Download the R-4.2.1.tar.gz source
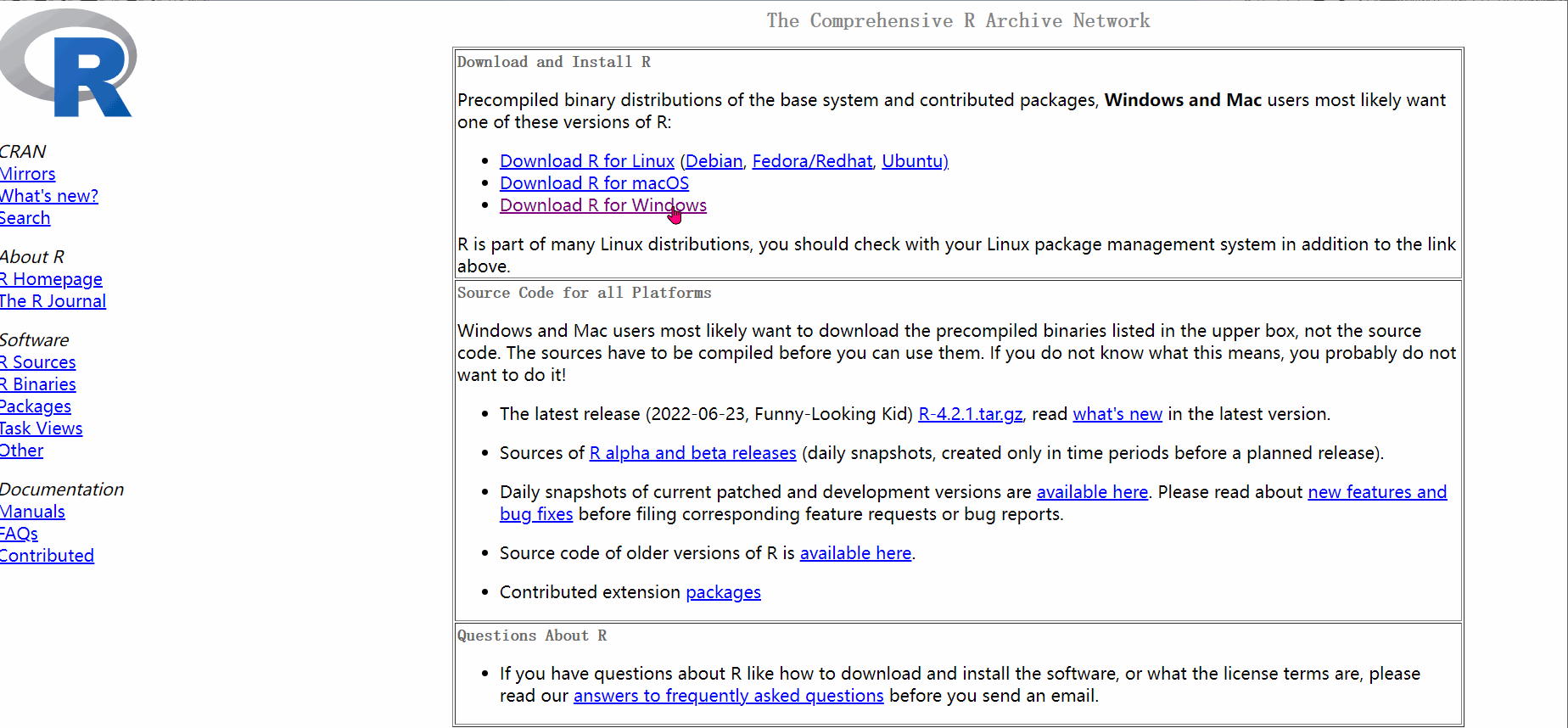 (971, 414)
